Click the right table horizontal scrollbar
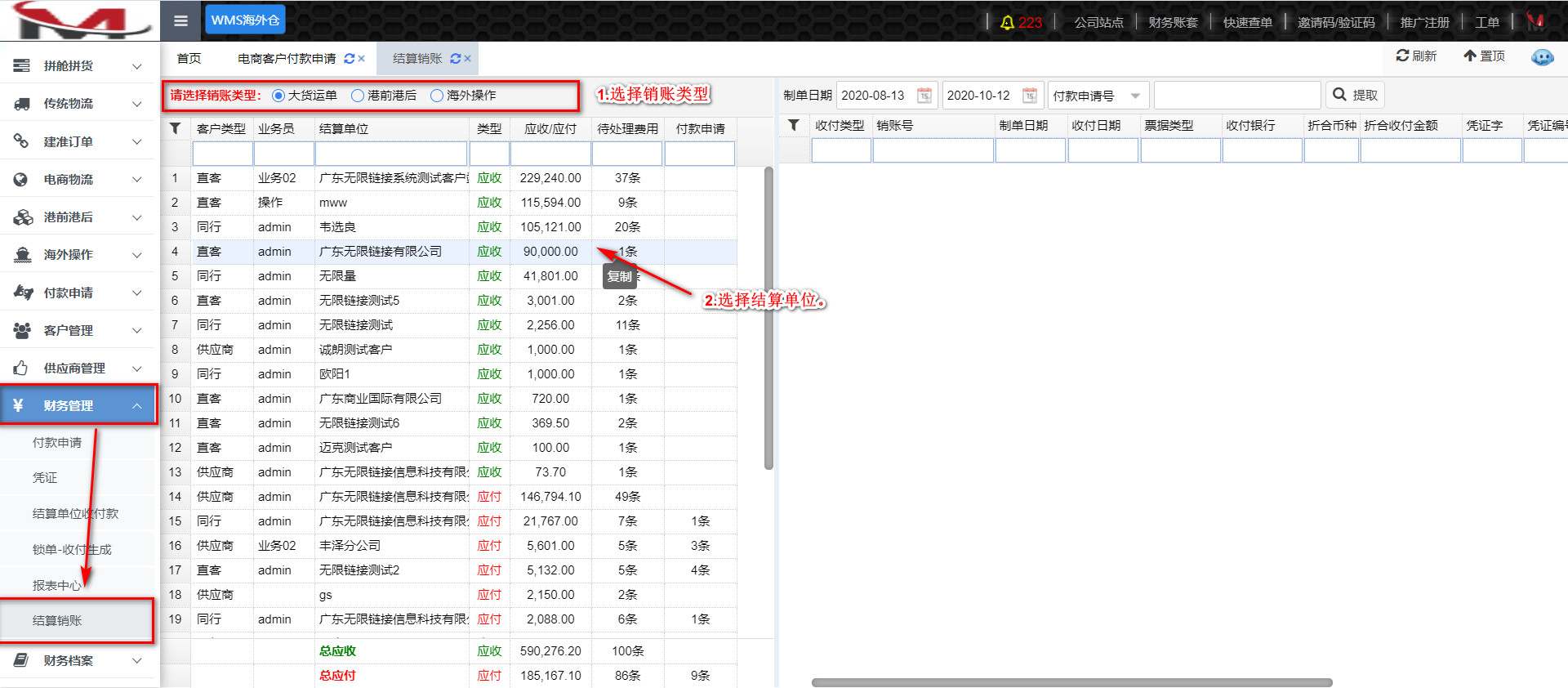1568x688 pixels. point(1071,682)
